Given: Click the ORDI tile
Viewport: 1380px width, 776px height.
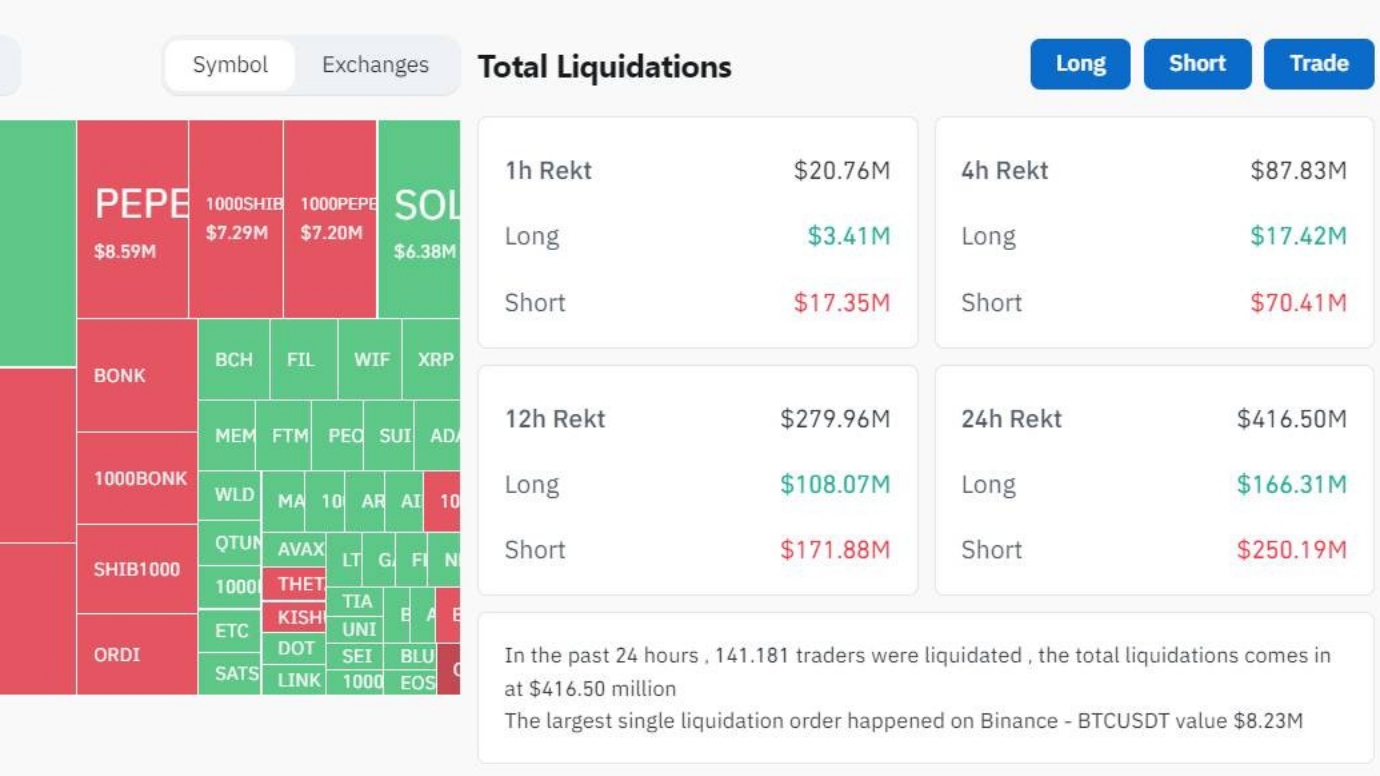Looking at the screenshot, I should pyautogui.click(x=137, y=655).
